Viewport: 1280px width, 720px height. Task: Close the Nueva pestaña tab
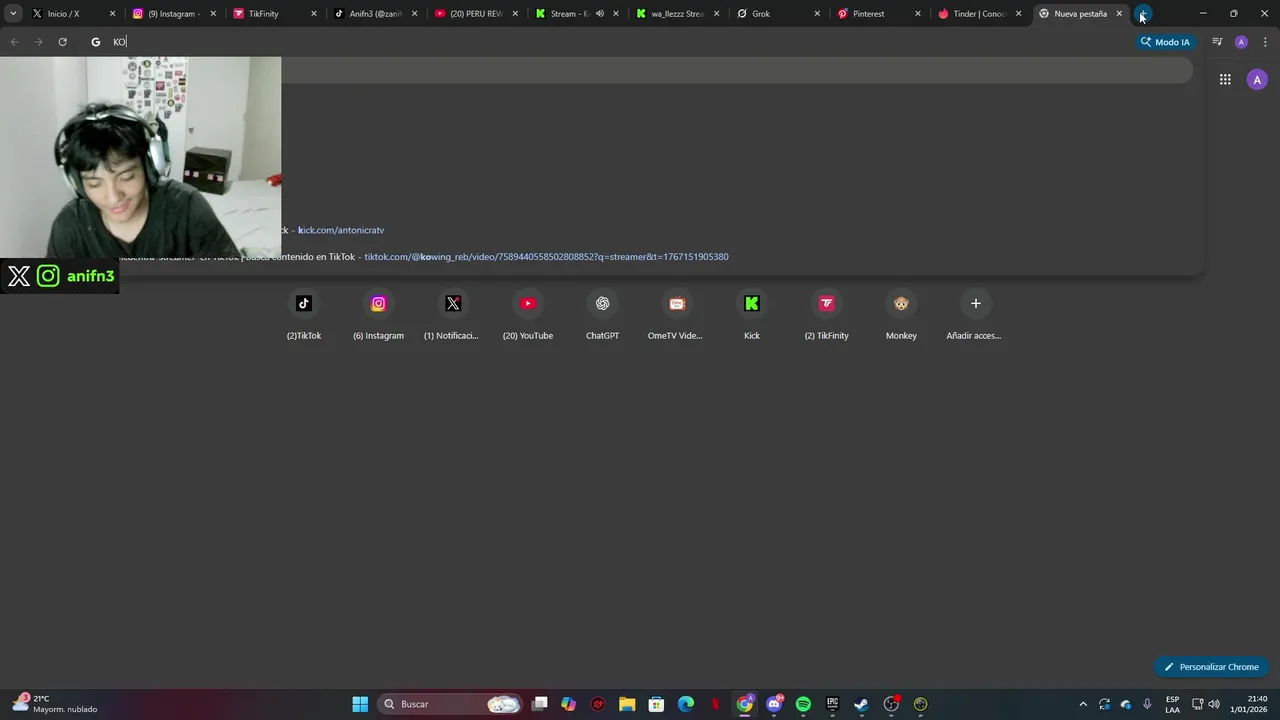pos(1119,14)
